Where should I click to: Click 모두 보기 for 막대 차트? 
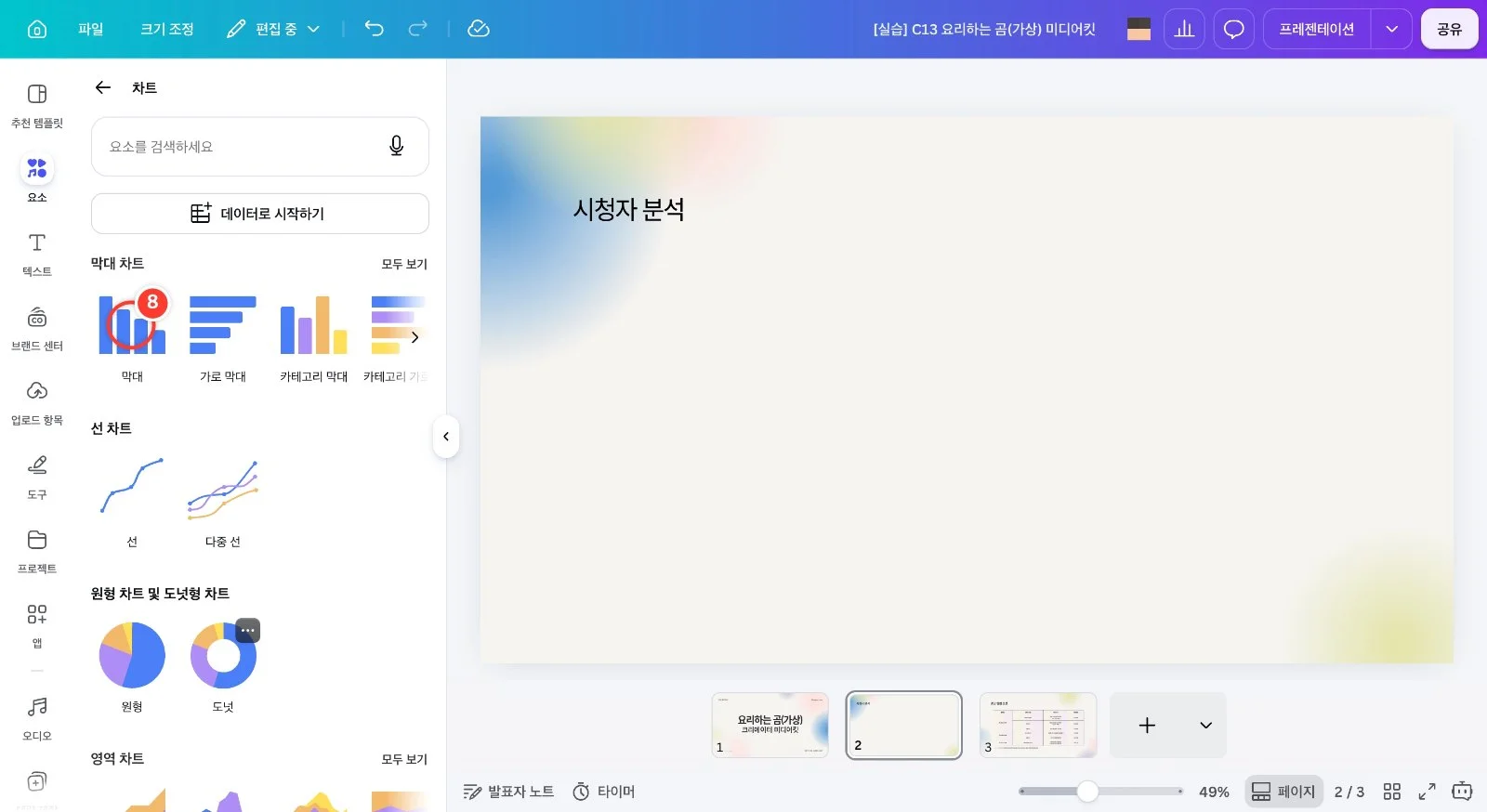point(404,264)
